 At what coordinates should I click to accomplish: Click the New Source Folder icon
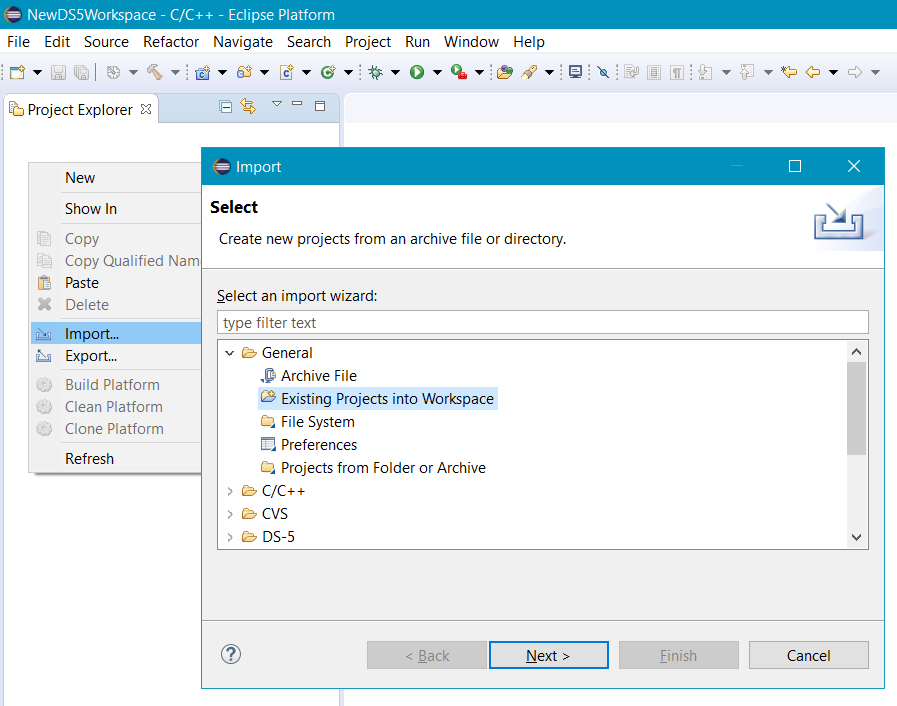[x=244, y=72]
